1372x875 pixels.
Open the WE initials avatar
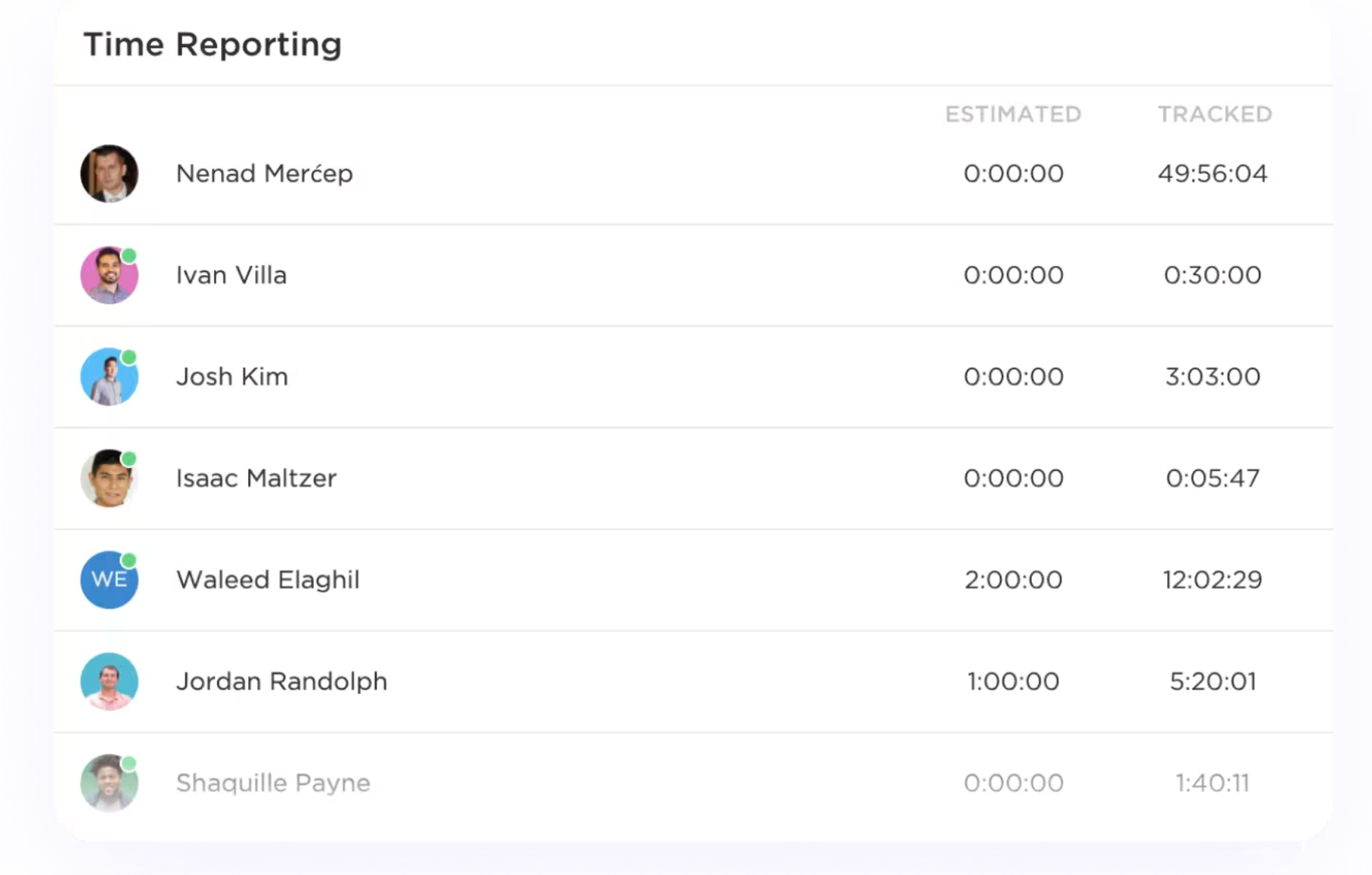pos(109,580)
